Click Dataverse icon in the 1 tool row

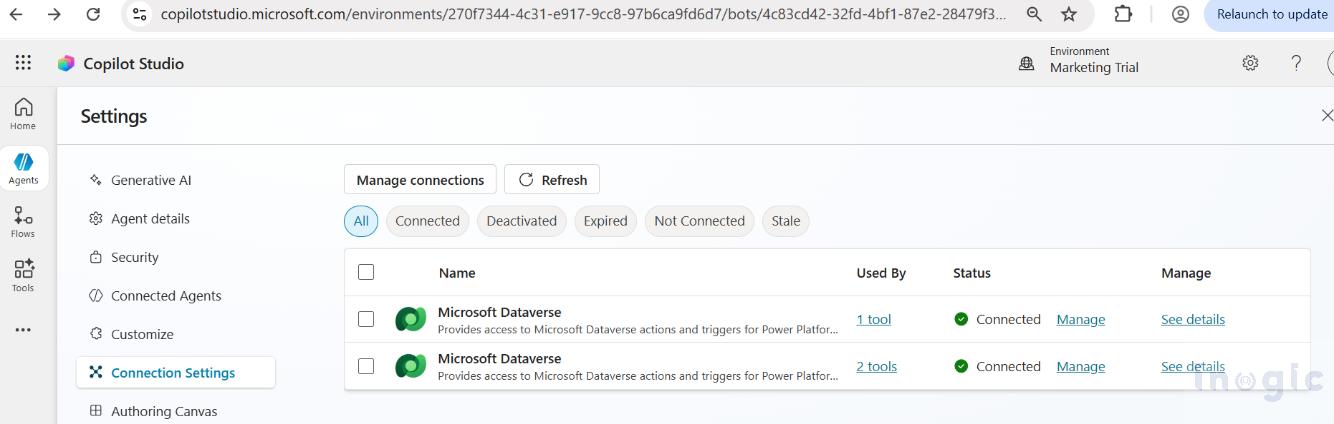tap(410, 319)
